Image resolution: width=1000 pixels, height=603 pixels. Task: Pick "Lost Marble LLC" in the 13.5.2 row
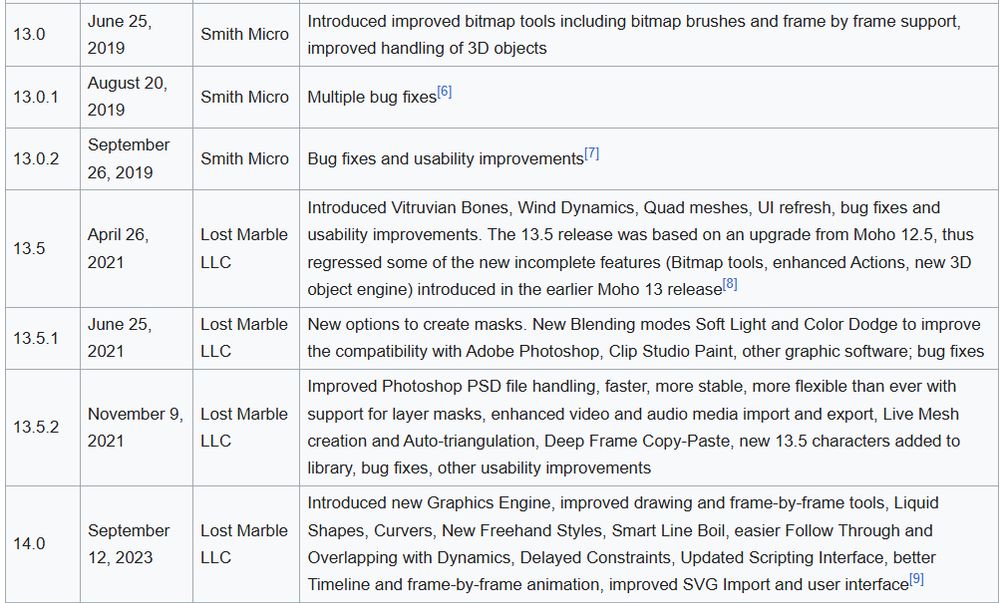244,428
